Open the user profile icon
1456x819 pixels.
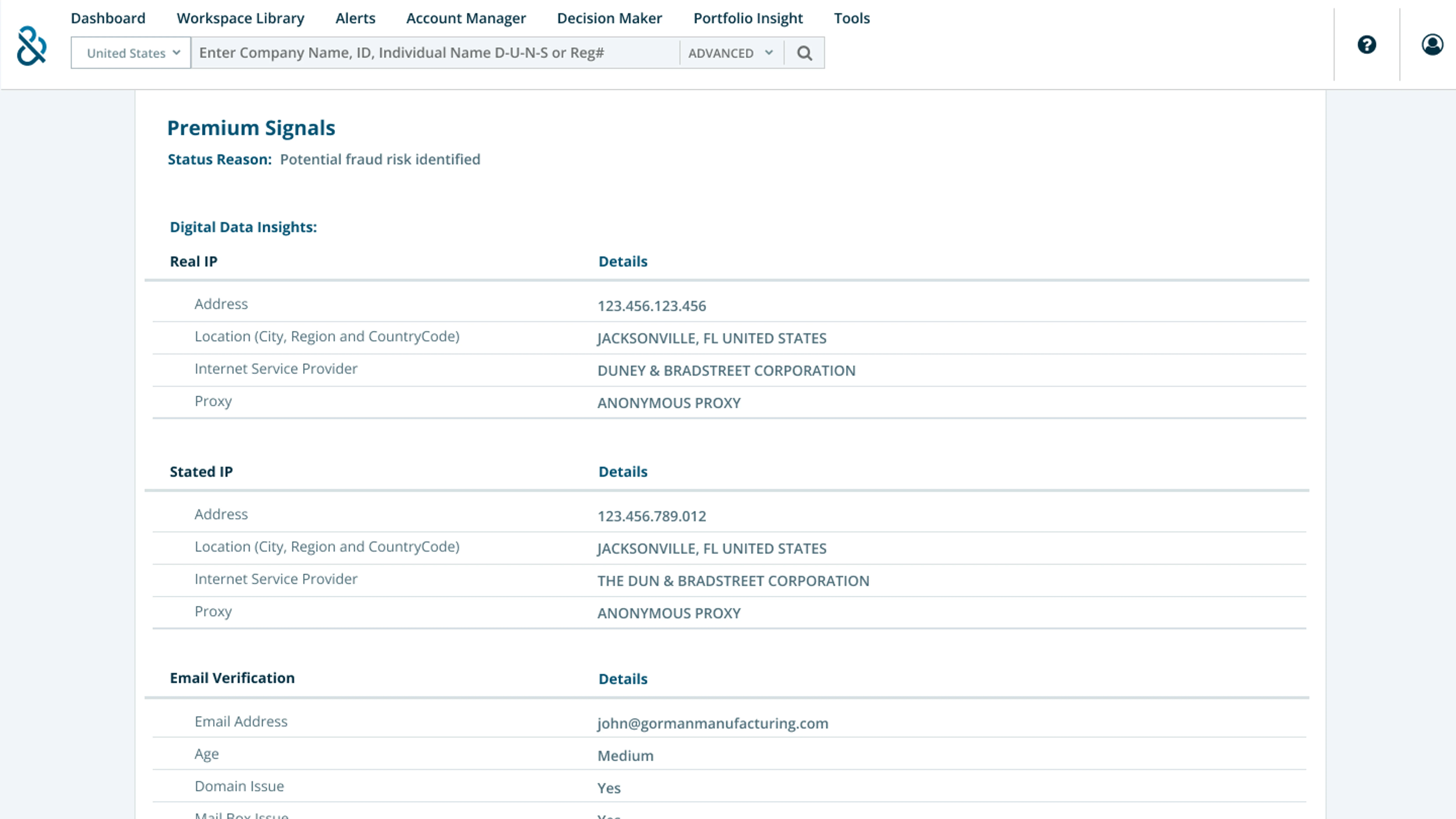(1432, 45)
